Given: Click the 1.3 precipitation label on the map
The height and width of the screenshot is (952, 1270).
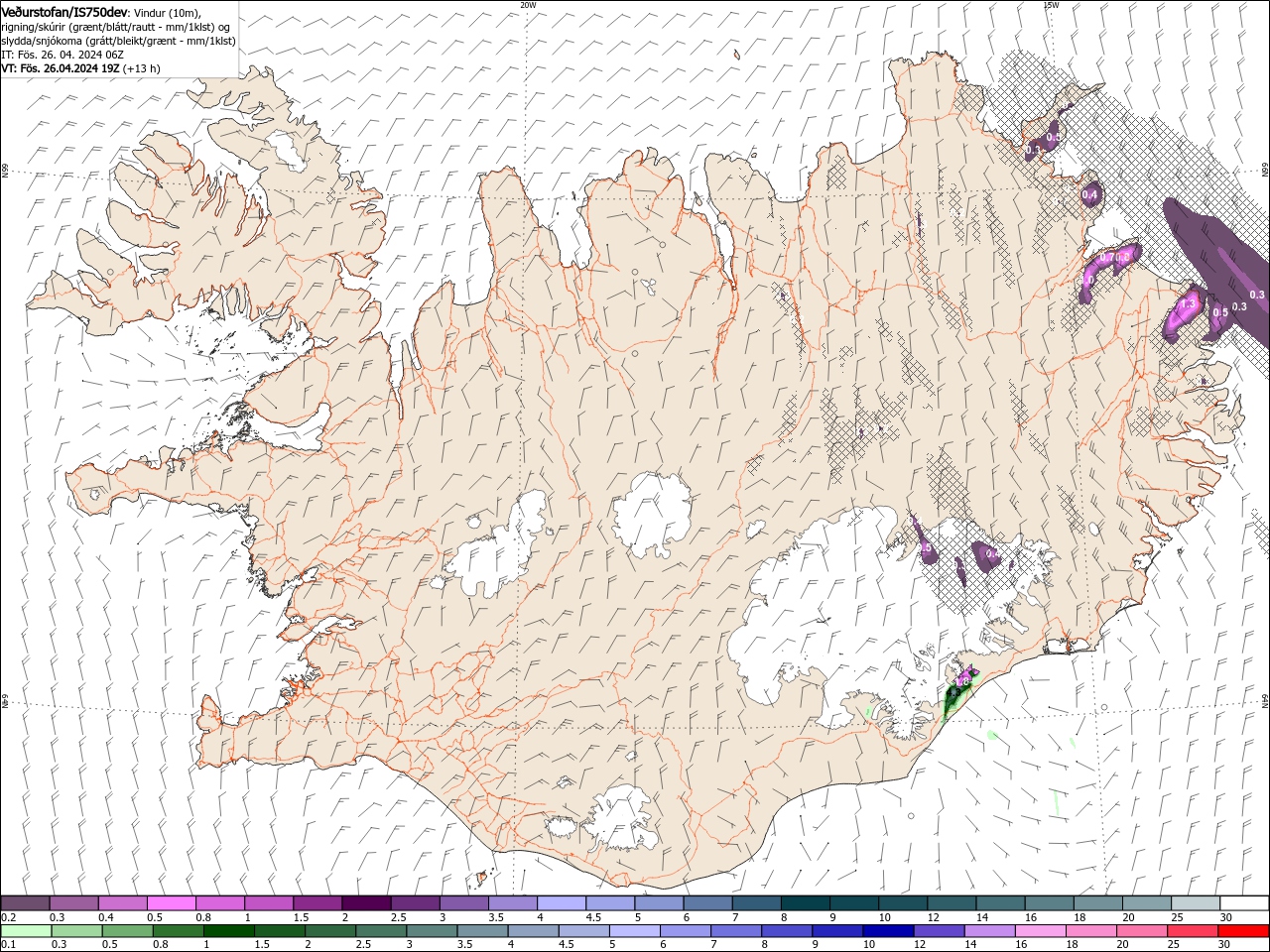Looking at the screenshot, I should pyautogui.click(x=1188, y=304).
